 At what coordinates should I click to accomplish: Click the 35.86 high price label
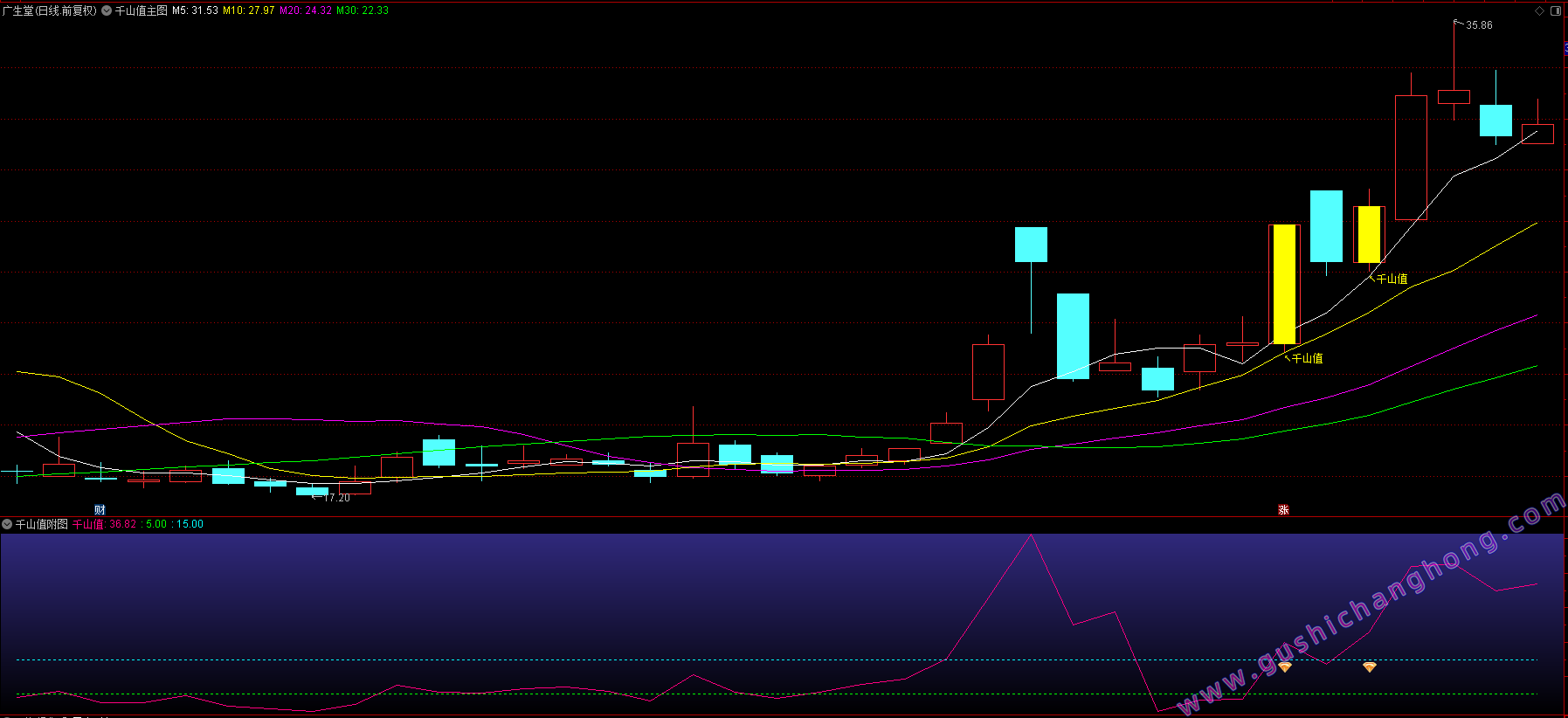pyautogui.click(x=1479, y=25)
